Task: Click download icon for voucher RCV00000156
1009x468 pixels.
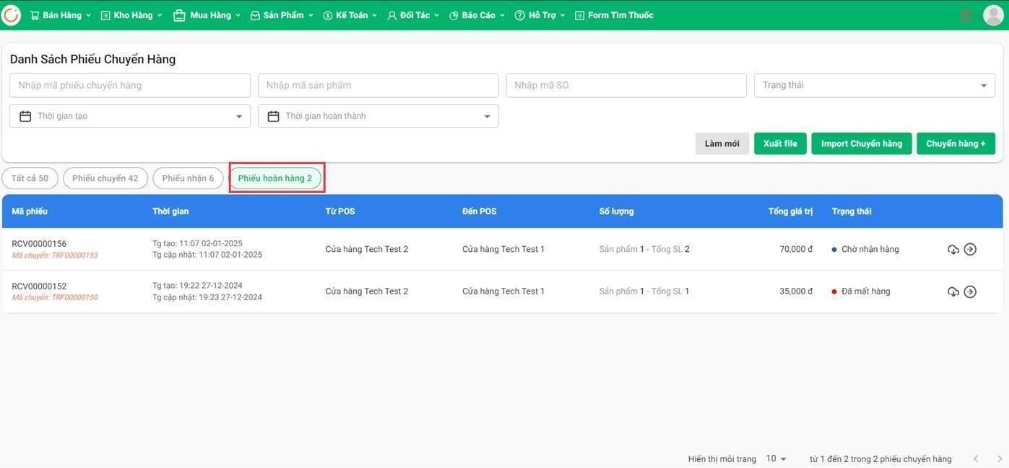Action: 953,249
